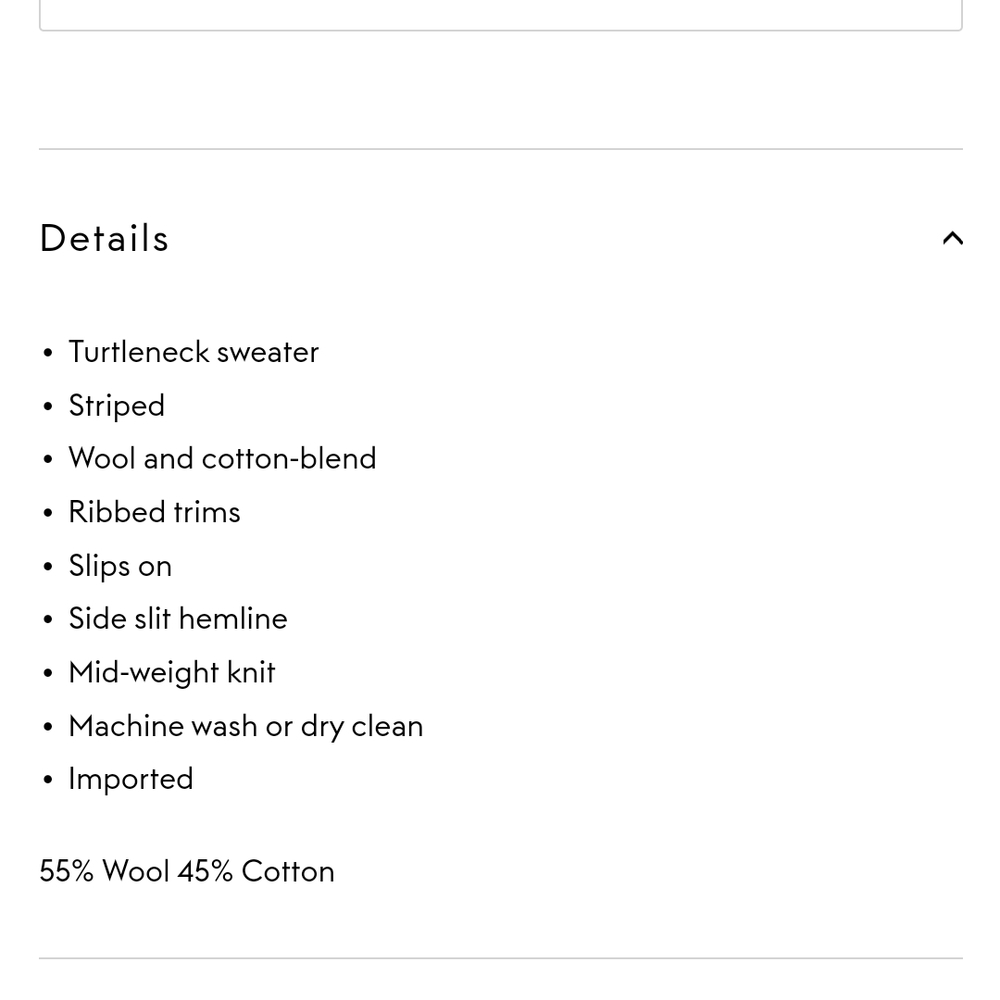Click the Striped detail item
Screen dimensions: 1000x1000
point(116,406)
